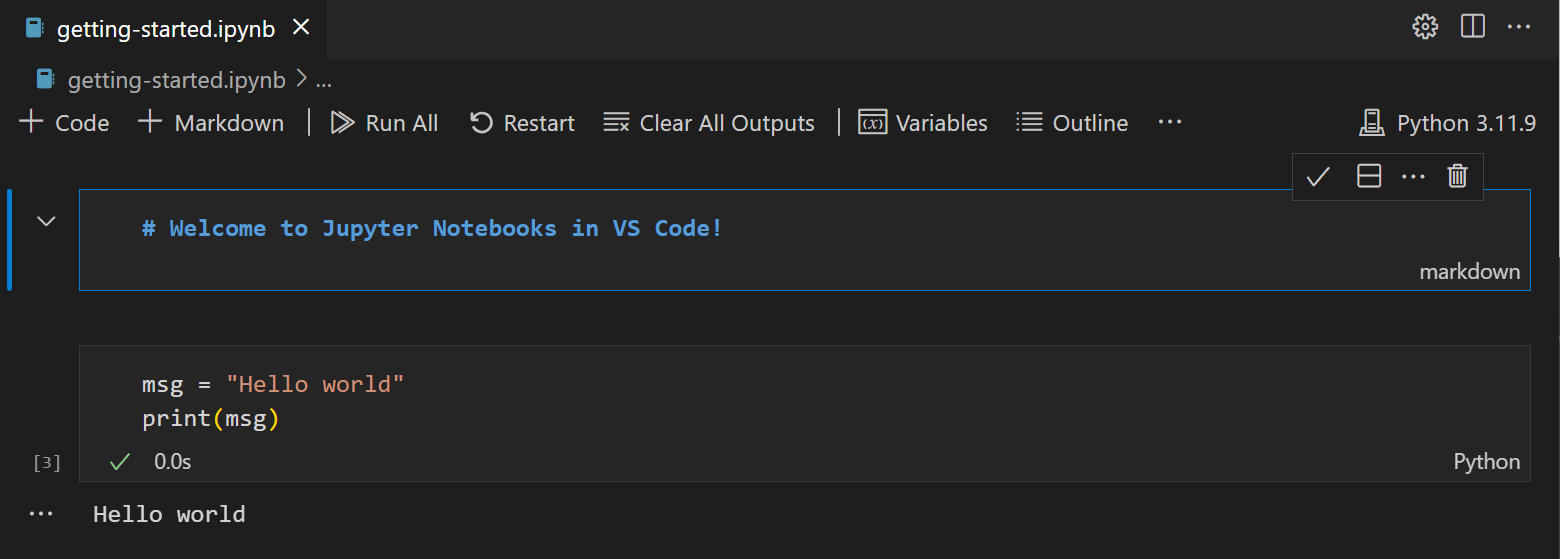Screen dimensions: 1560x559
Task: Select the getting-started.ipynb tab
Action: pos(165,29)
